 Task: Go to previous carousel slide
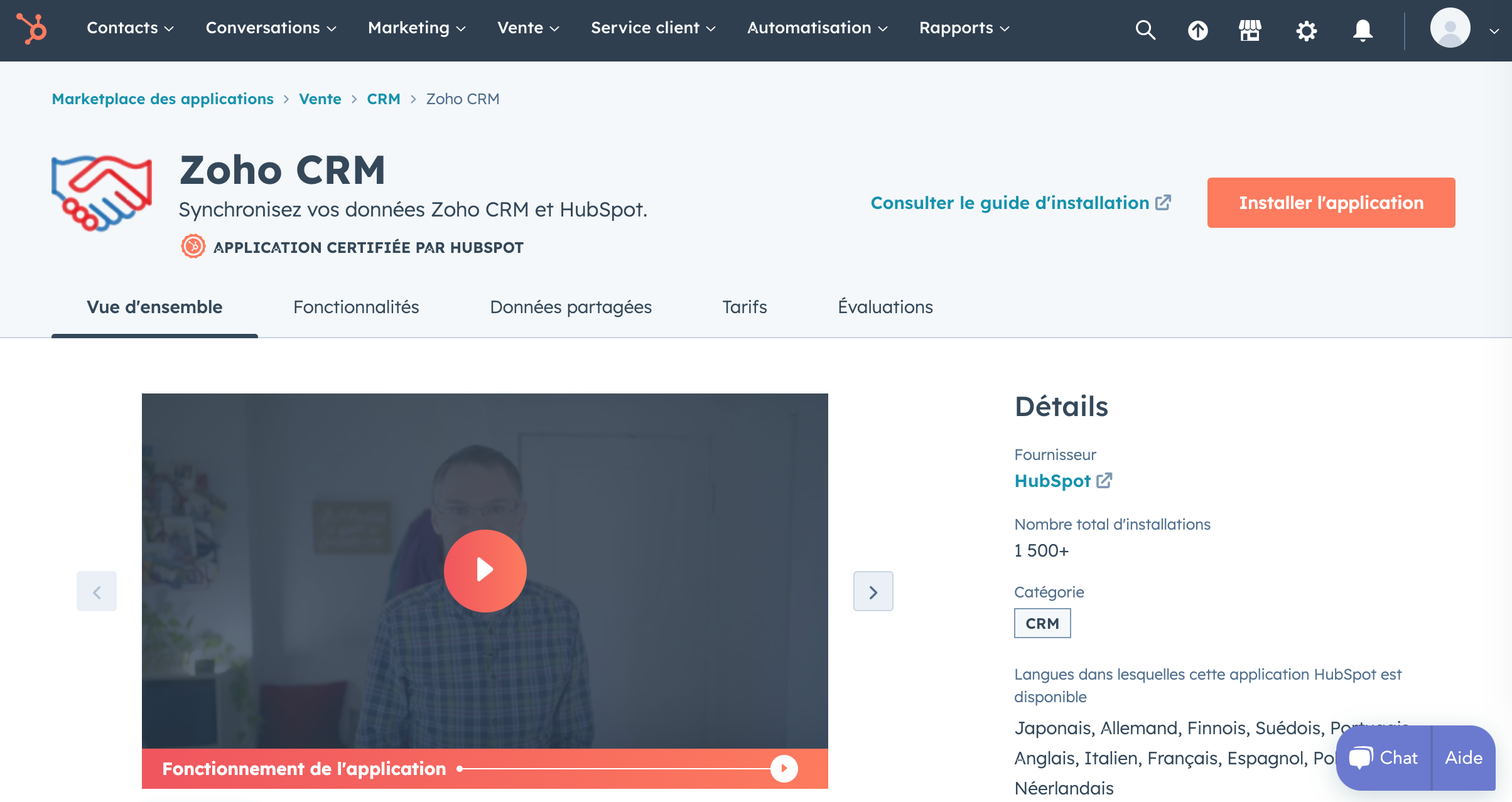pos(97,591)
